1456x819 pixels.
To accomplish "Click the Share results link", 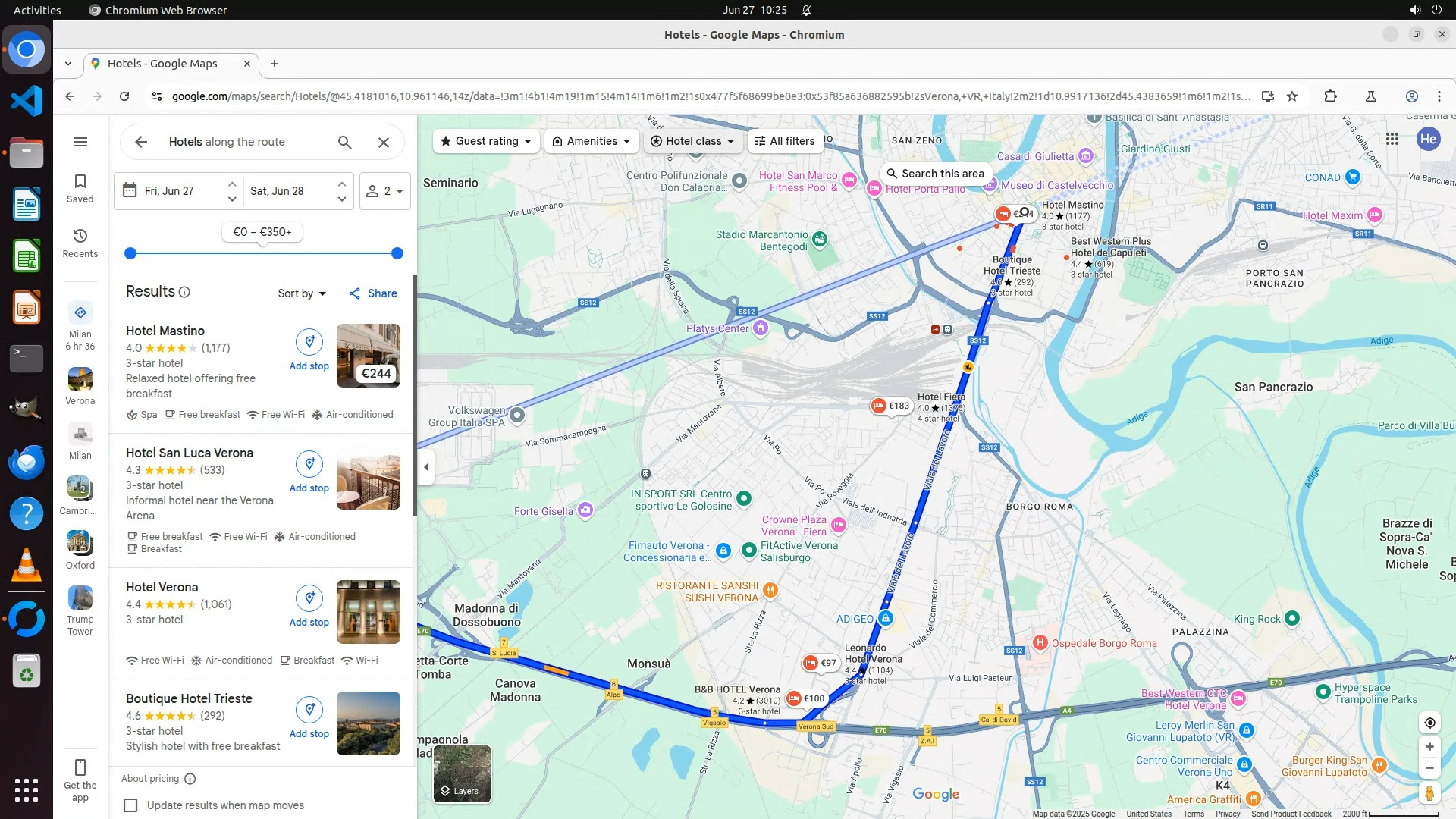I will click(372, 293).
